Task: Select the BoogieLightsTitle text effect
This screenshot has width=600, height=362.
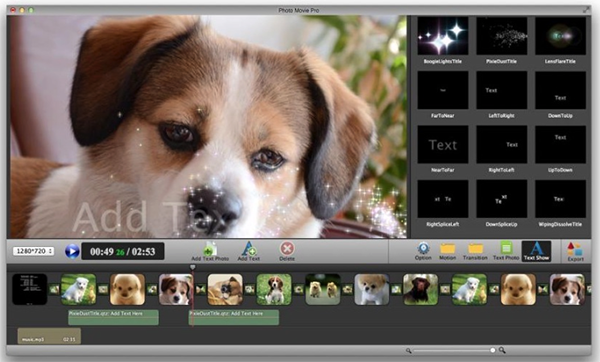Action: click(443, 36)
